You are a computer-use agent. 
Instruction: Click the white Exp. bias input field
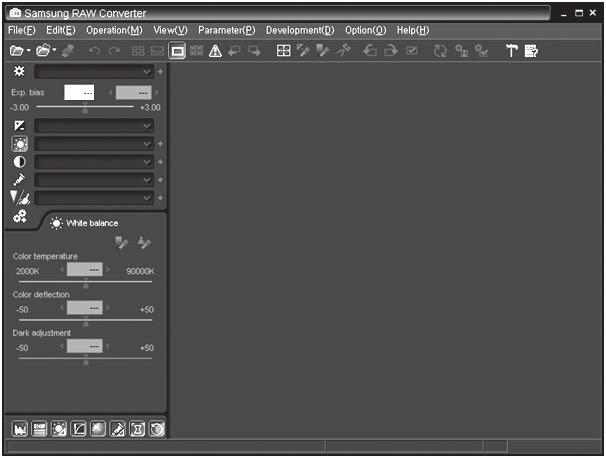point(79,93)
